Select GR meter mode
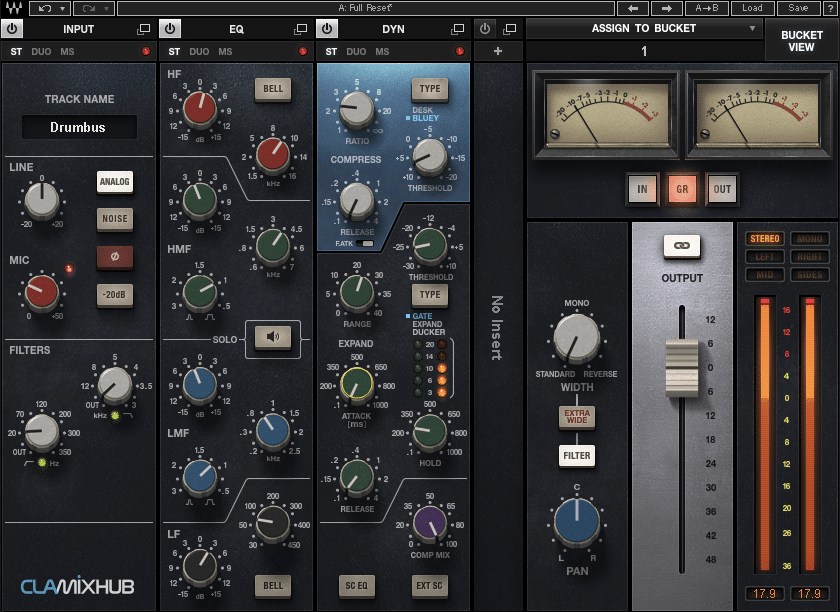Screen dimensions: 840x612 click(x=682, y=189)
